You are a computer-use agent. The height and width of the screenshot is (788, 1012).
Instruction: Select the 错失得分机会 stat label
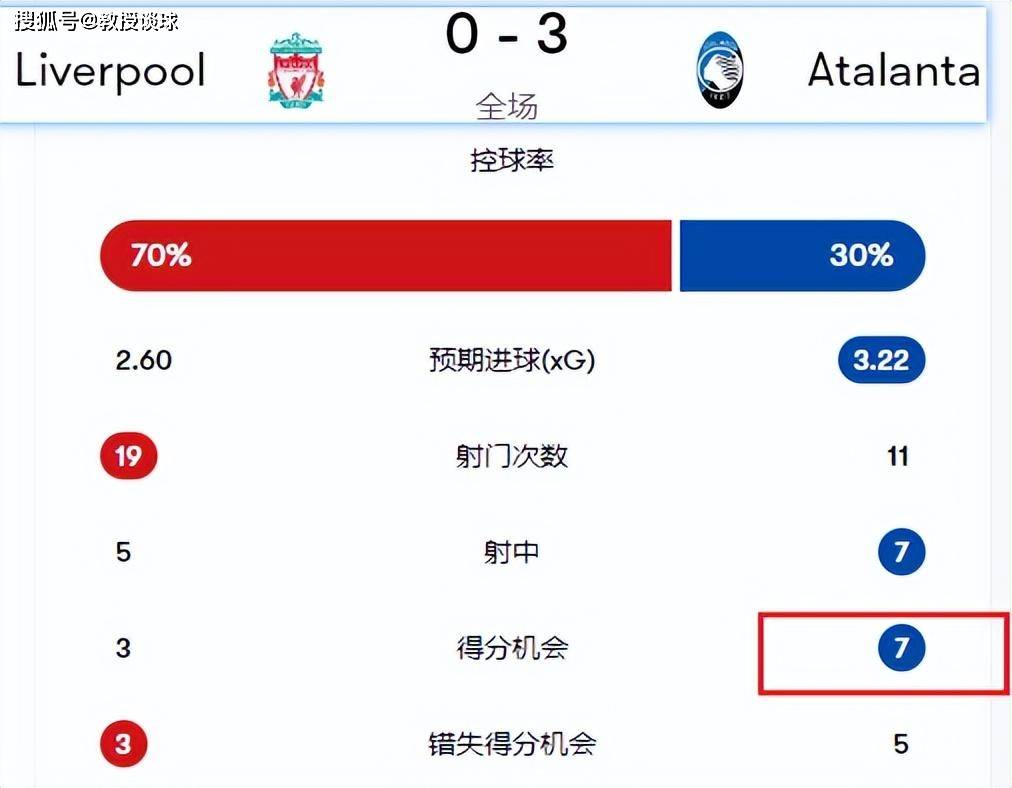(x=512, y=744)
